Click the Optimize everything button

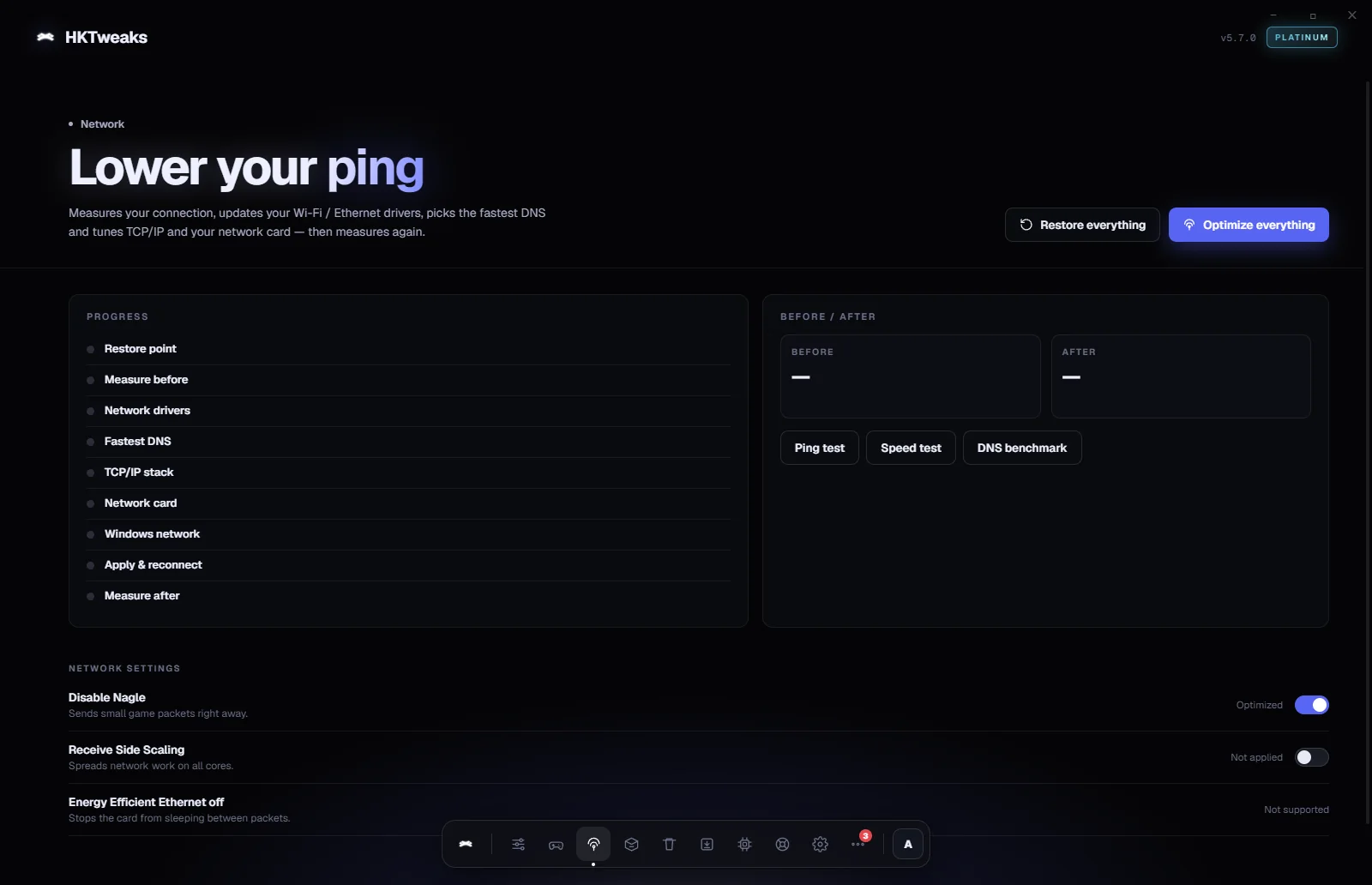(1249, 225)
